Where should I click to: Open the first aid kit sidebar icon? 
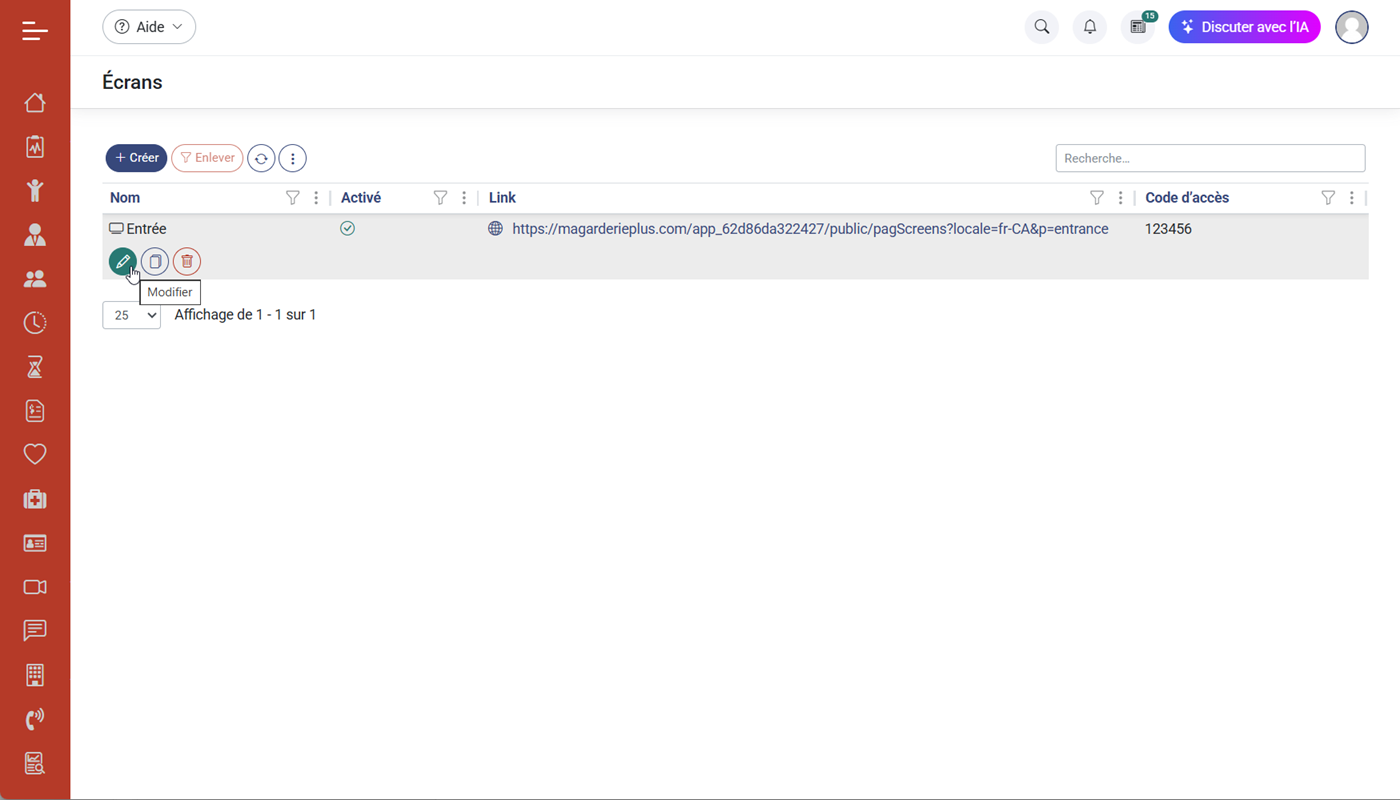pos(35,499)
